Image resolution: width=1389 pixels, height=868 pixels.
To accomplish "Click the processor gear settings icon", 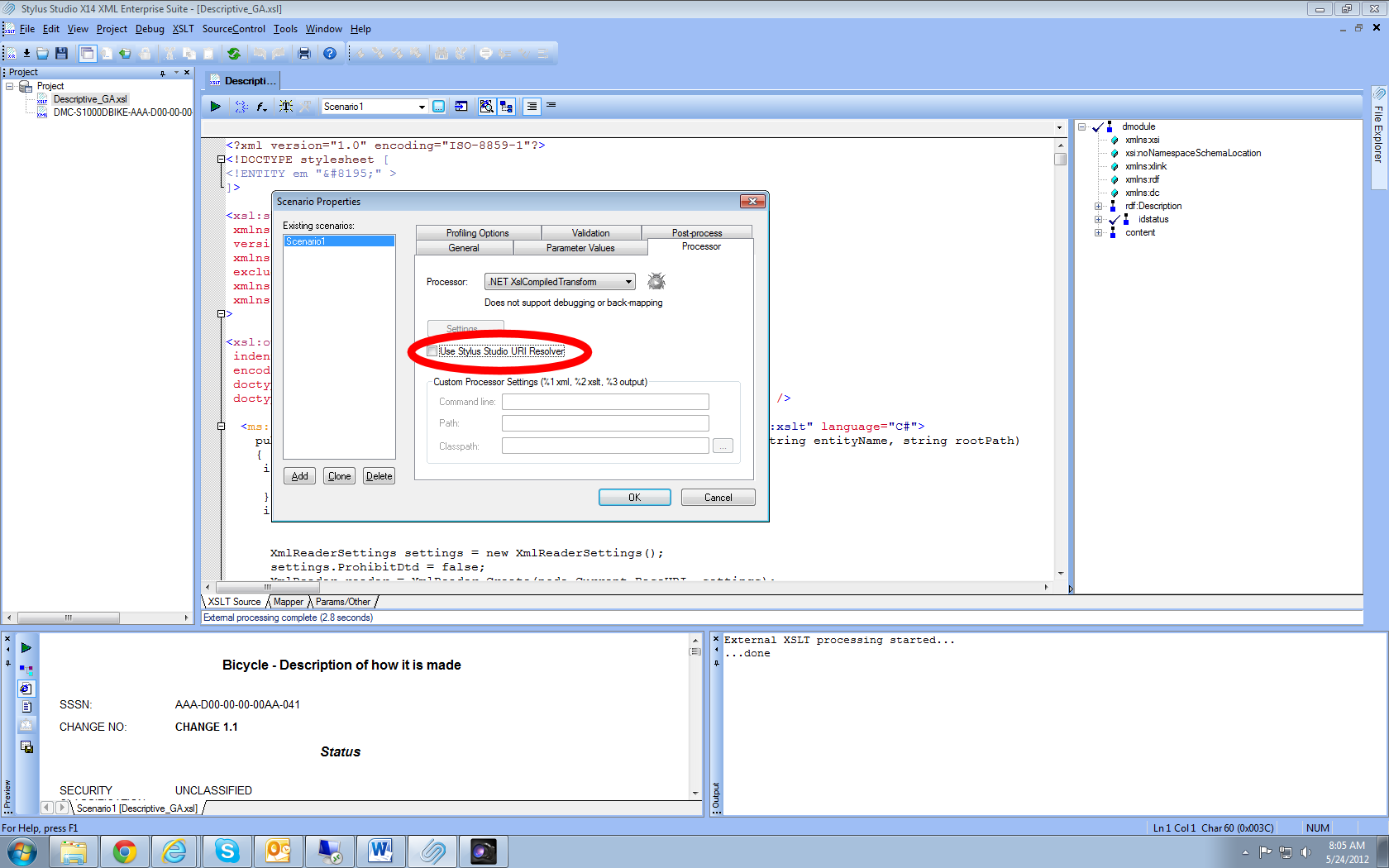I will click(656, 282).
